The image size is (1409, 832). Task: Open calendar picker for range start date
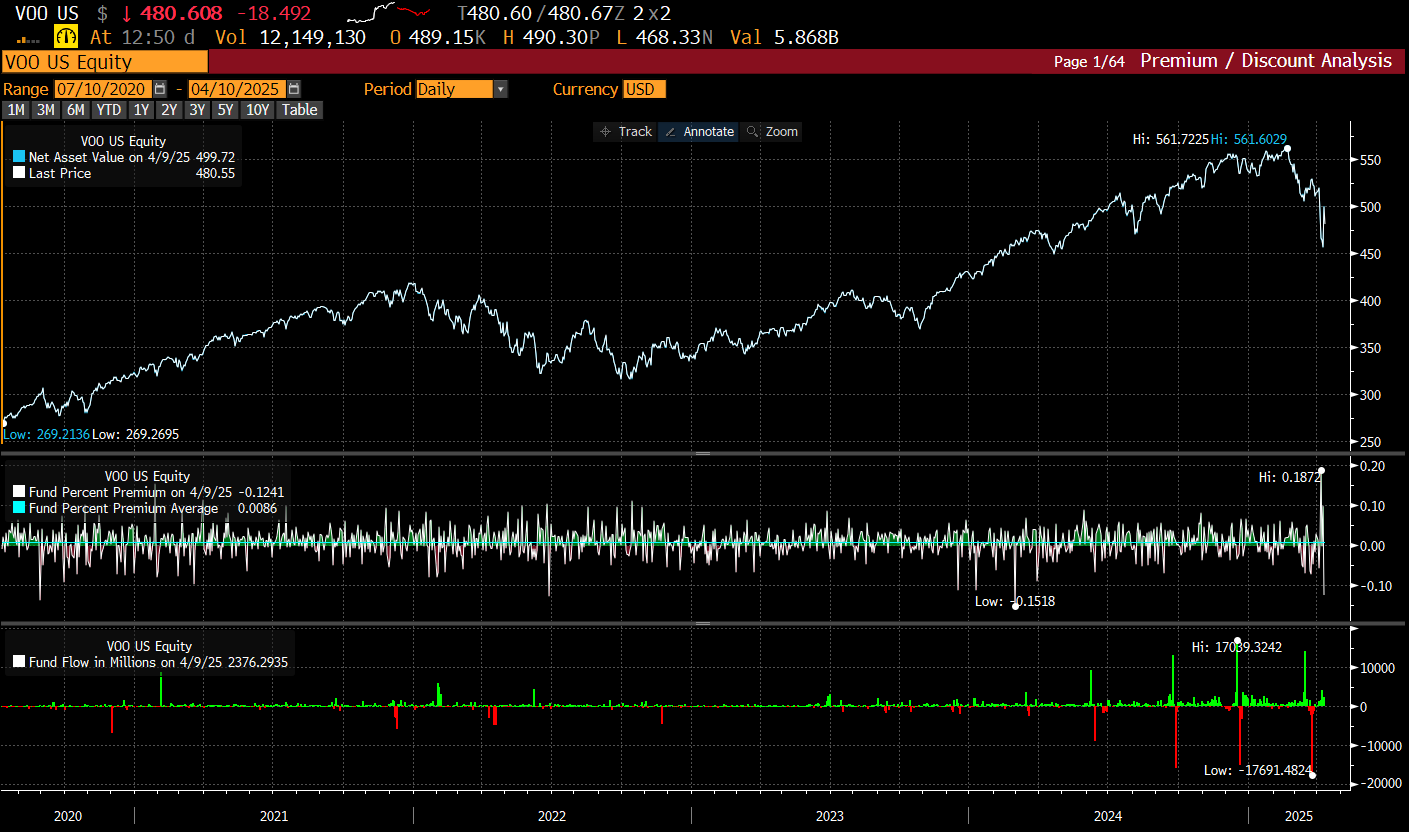click(160, 89)
